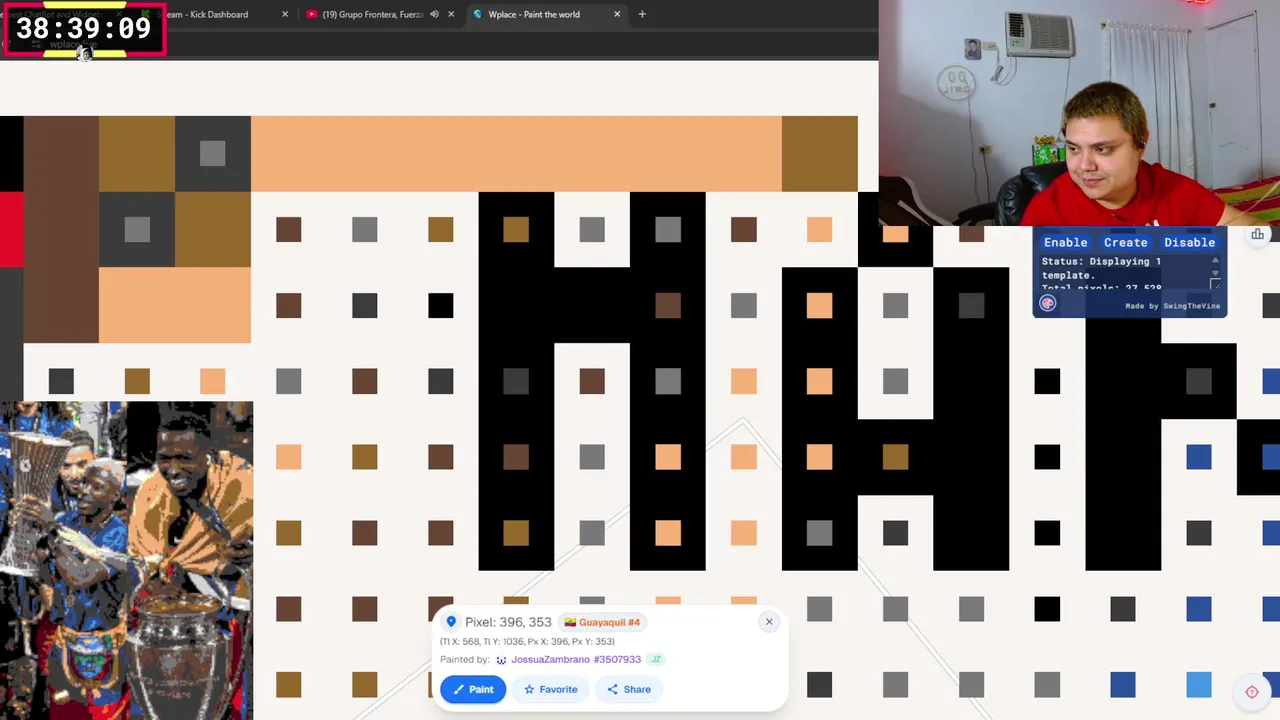Click the JZ alliance badge
Screen dimensions: 1280x720
(x=656, y=660)
